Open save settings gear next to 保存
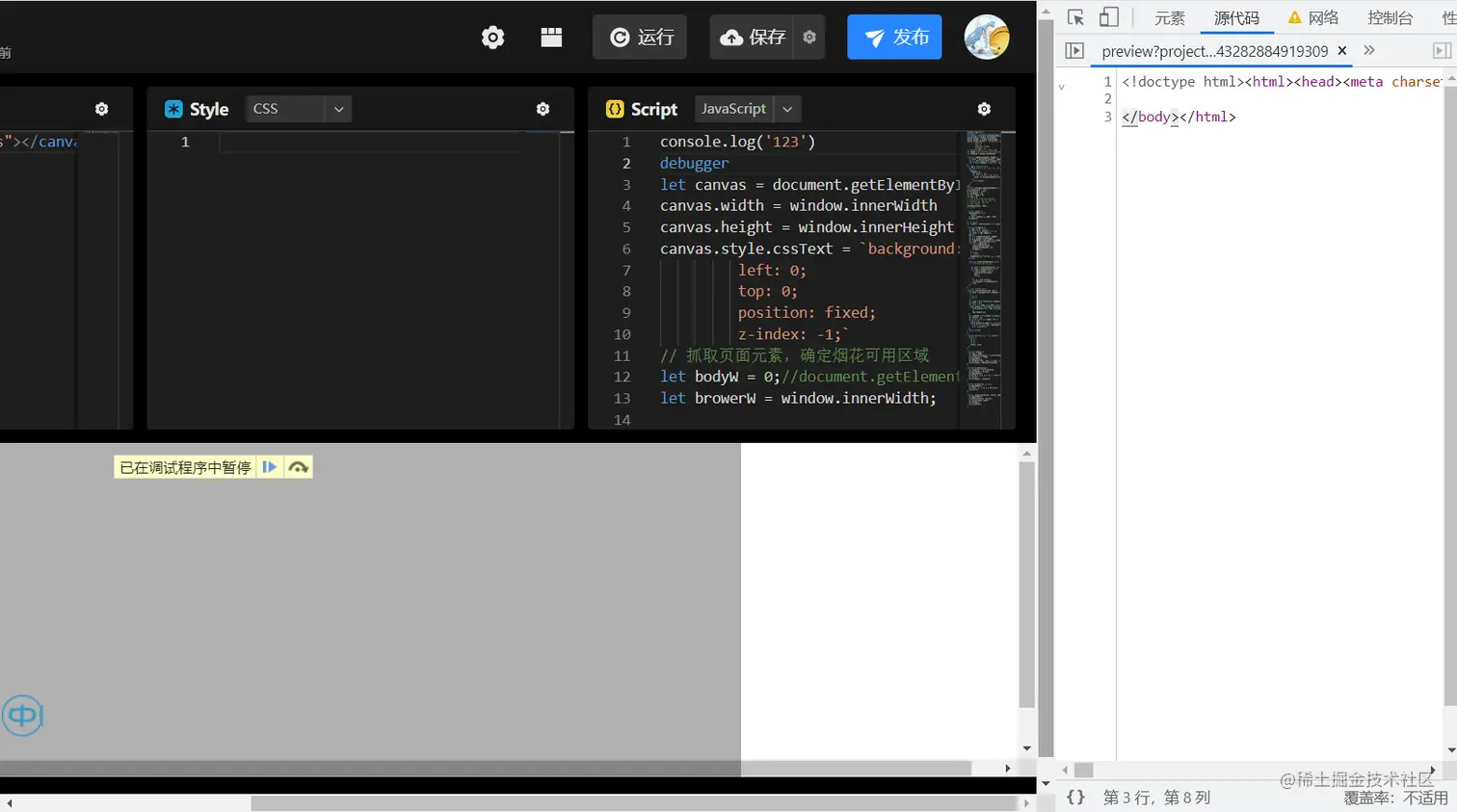Screen dimensions: 1457x812 (809, 38)
